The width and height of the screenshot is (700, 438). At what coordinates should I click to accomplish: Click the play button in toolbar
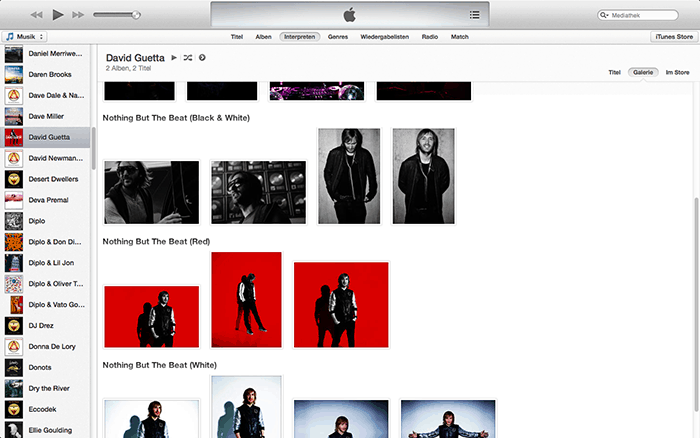coord(58,15)
